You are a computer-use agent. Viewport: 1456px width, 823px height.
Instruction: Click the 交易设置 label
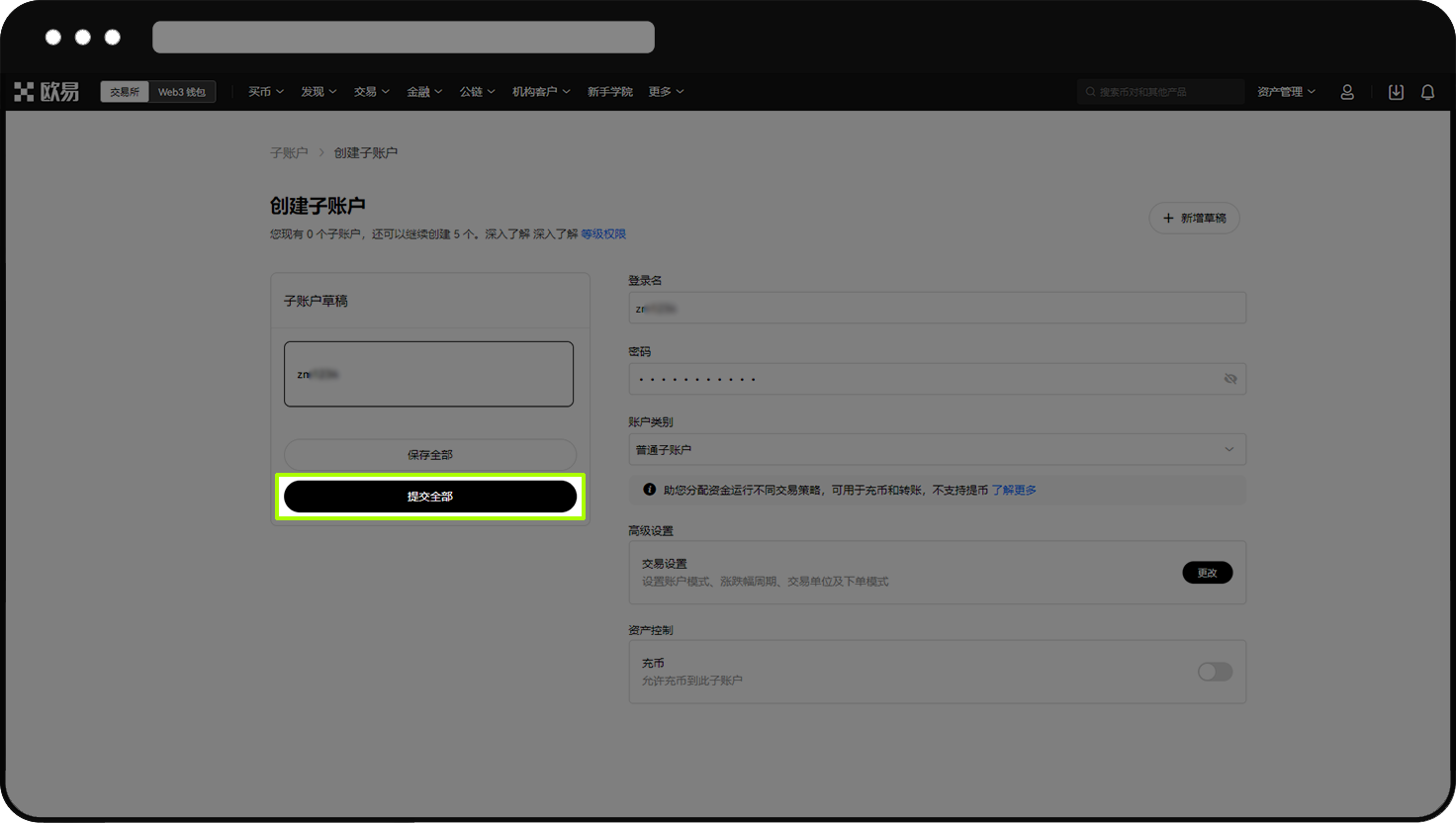coord(664,564)
